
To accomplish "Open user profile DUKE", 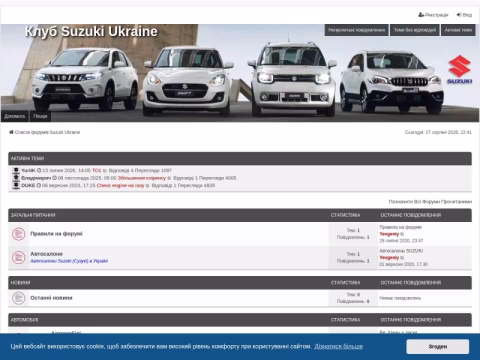I will (x=28, y=185).
